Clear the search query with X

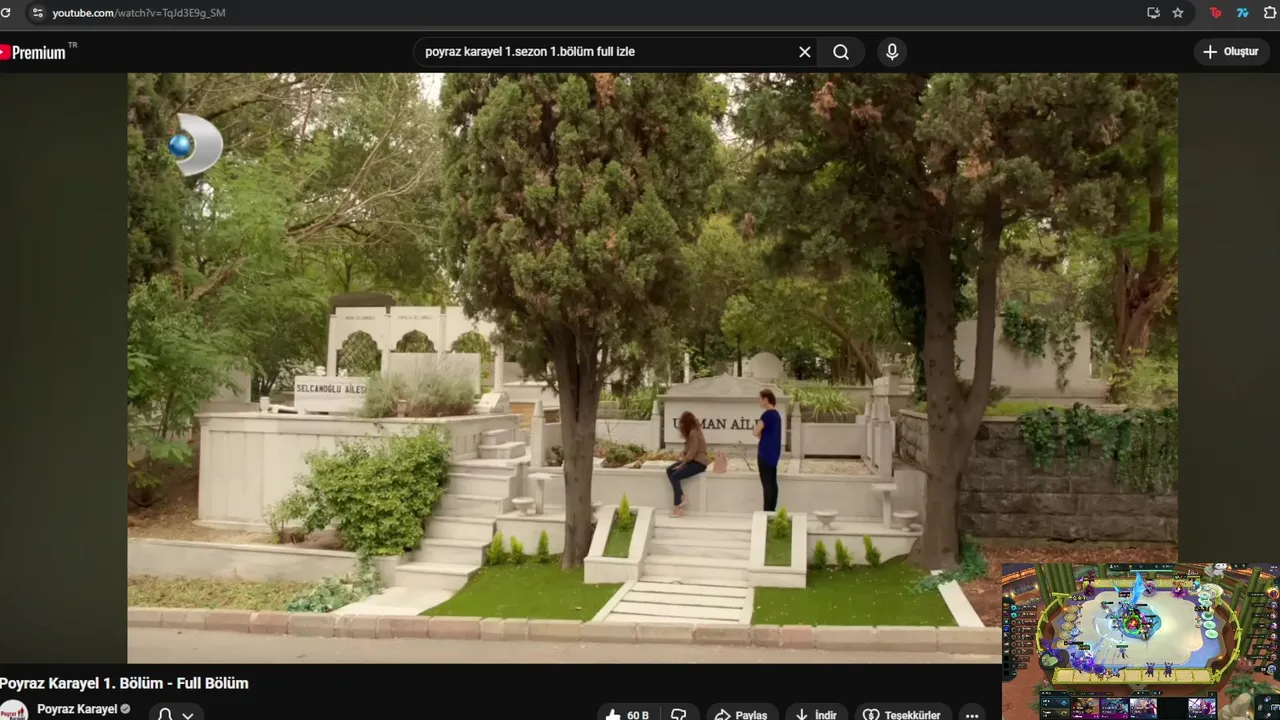click(x=805, y=52)
